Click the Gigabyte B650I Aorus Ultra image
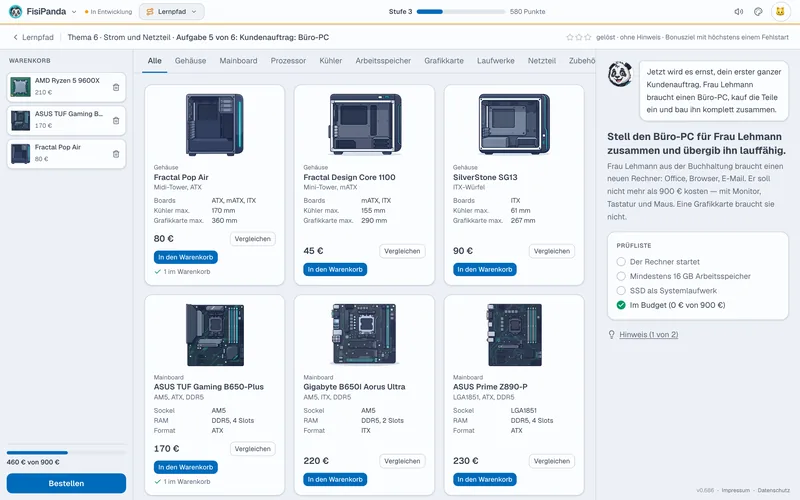The image size is (800, 500). point(364,335)
